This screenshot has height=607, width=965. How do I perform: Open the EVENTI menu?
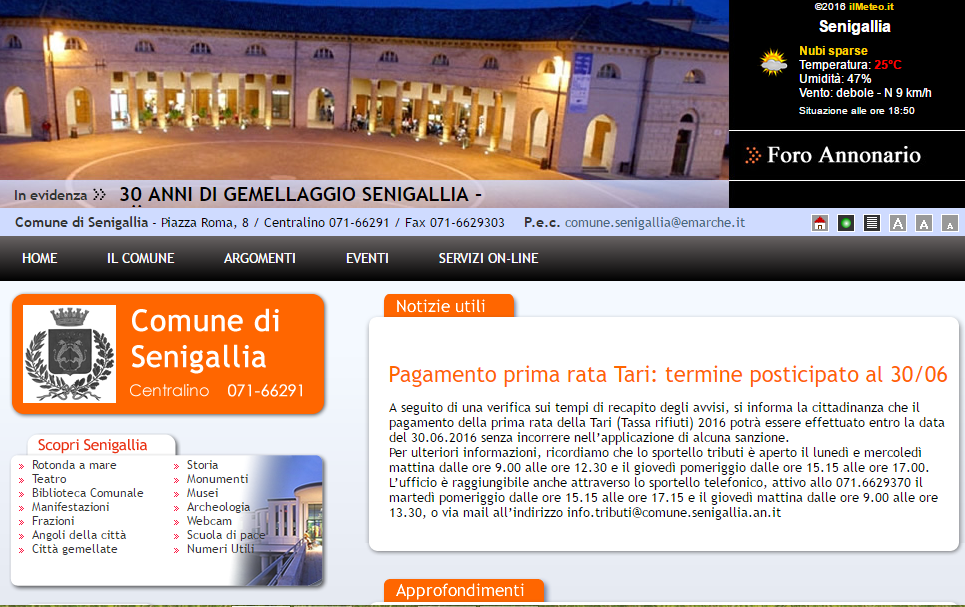pos(367,259)
